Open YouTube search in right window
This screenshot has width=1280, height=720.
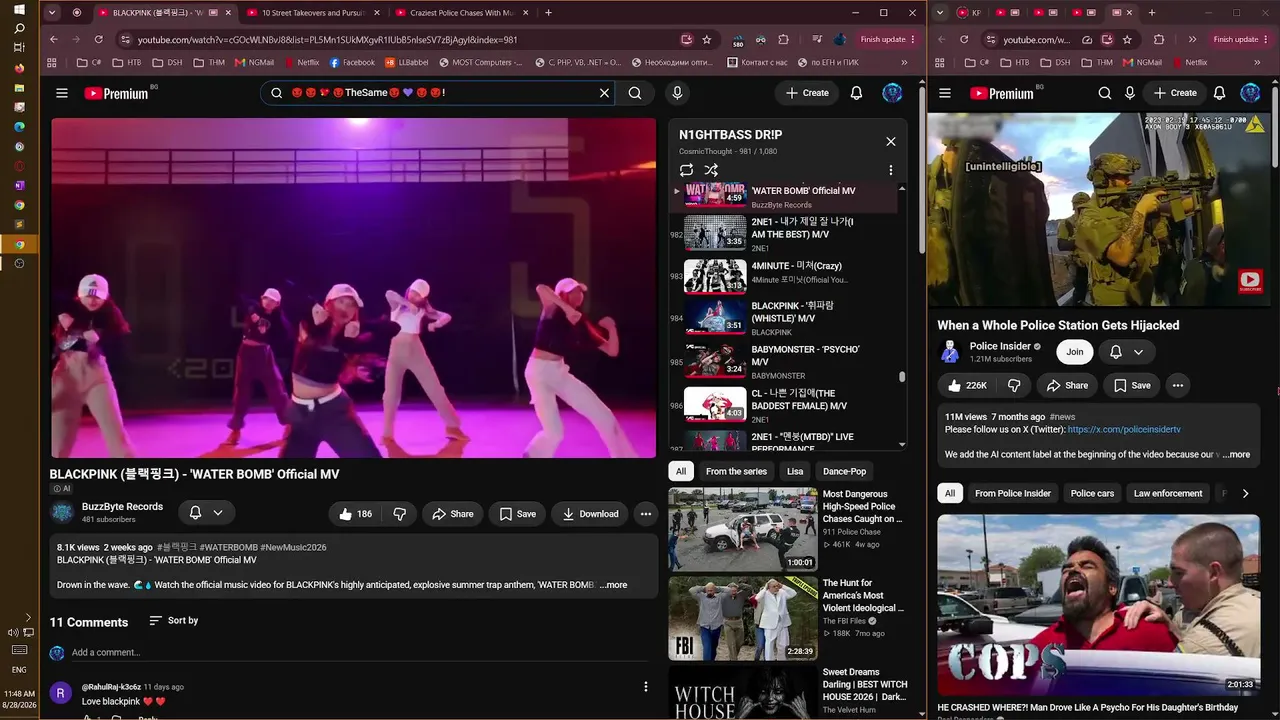coord(1105,93)
